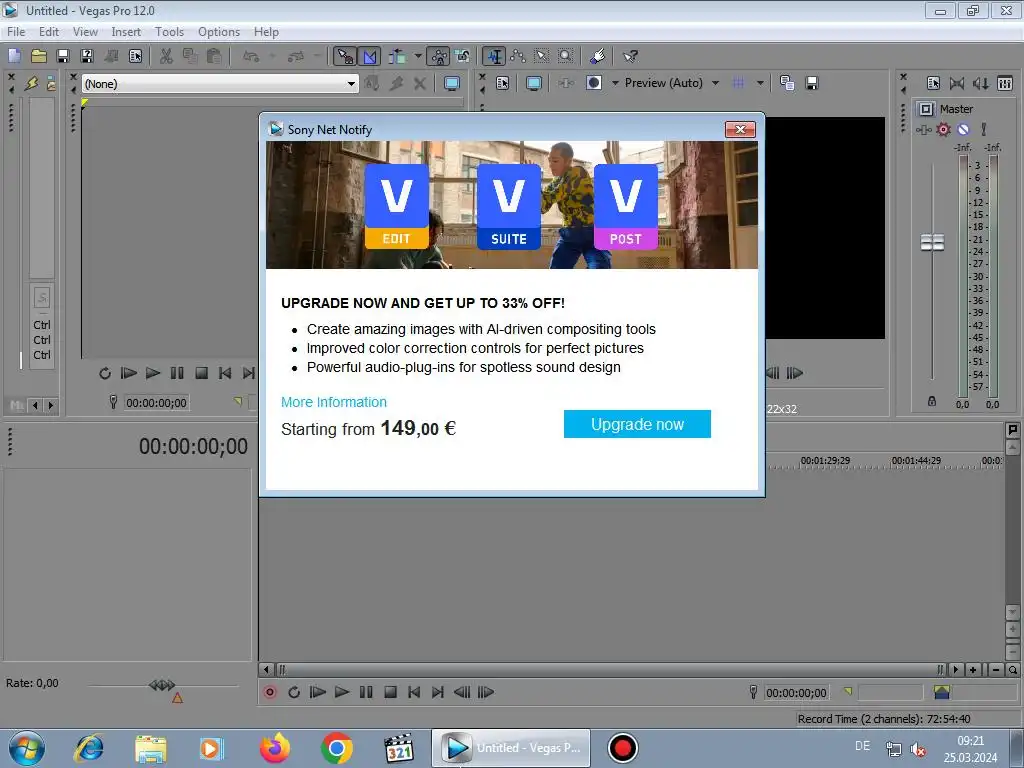Open a project with the folder icon
Screen dimensions: 1024x768
coord(39,56)
